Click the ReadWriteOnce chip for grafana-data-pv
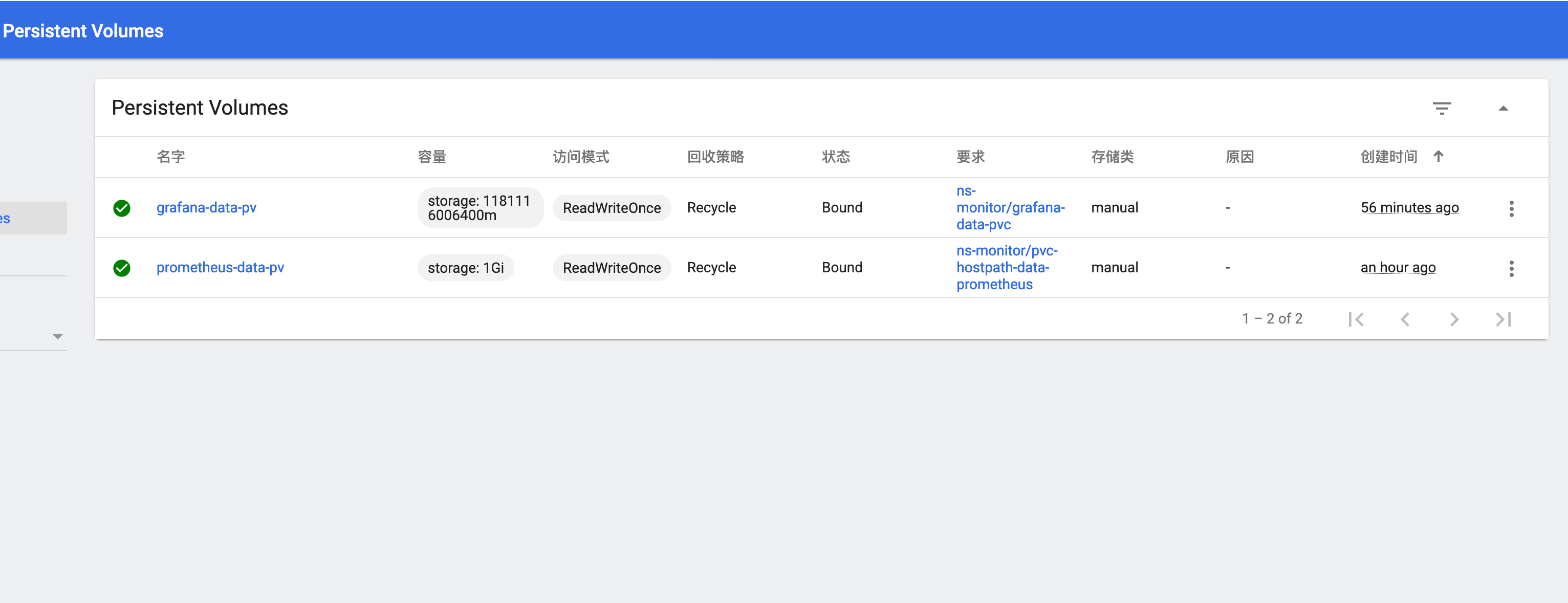The height and width of the screenshot is (603, 1568). [x=611, y=208]
